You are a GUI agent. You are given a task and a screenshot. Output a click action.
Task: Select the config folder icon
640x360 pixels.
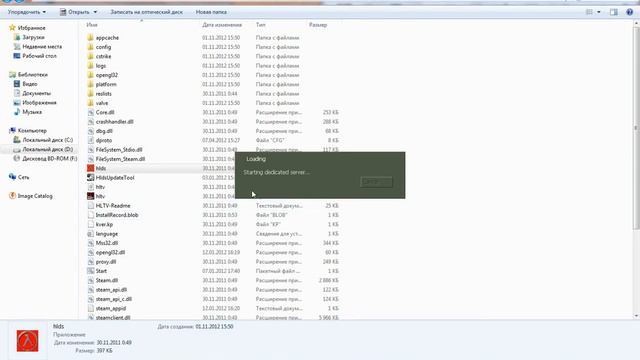pyautogui.click(x=91, y=47)
